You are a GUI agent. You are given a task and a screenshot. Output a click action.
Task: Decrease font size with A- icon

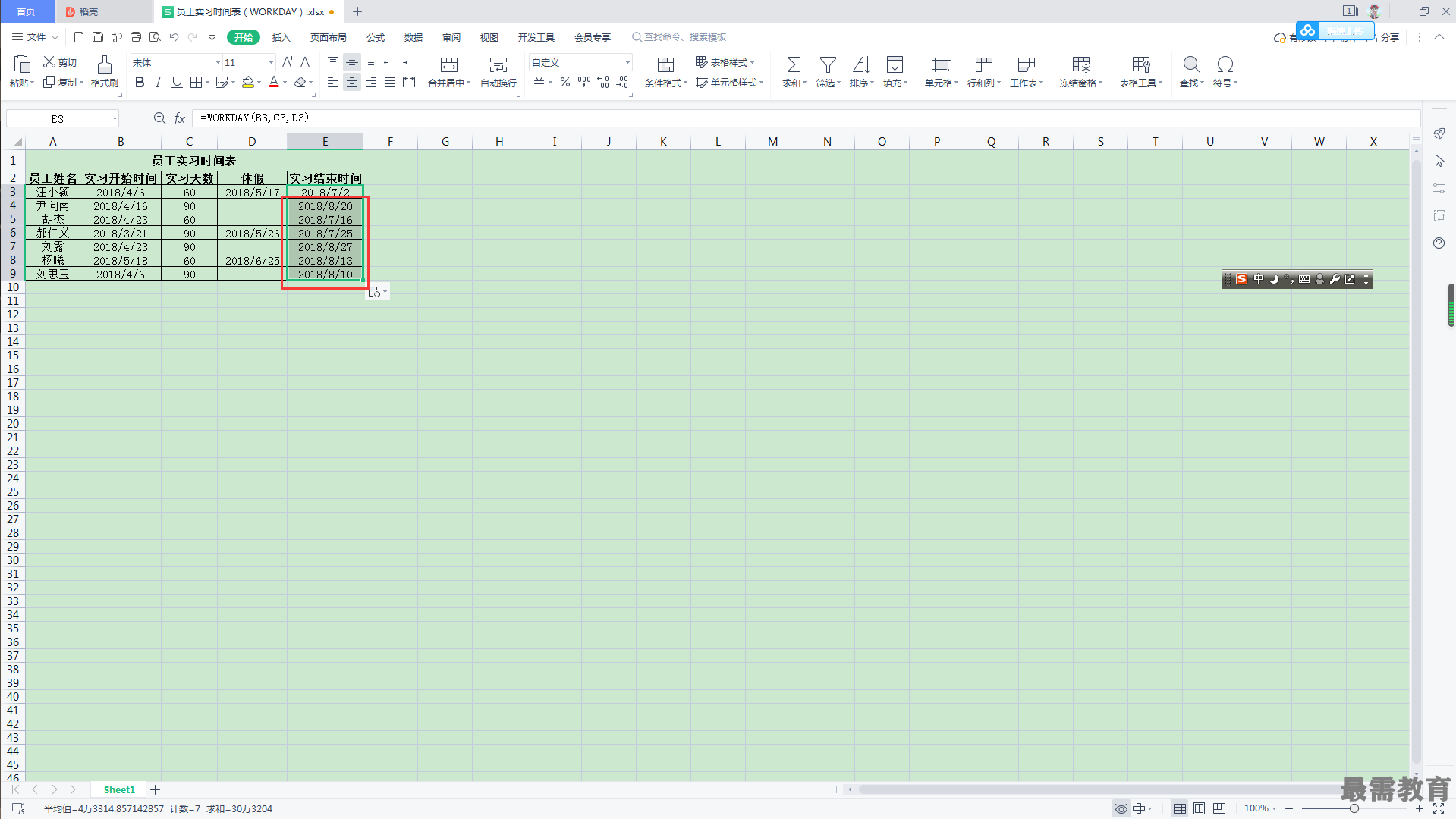click(x=307, y=62)
